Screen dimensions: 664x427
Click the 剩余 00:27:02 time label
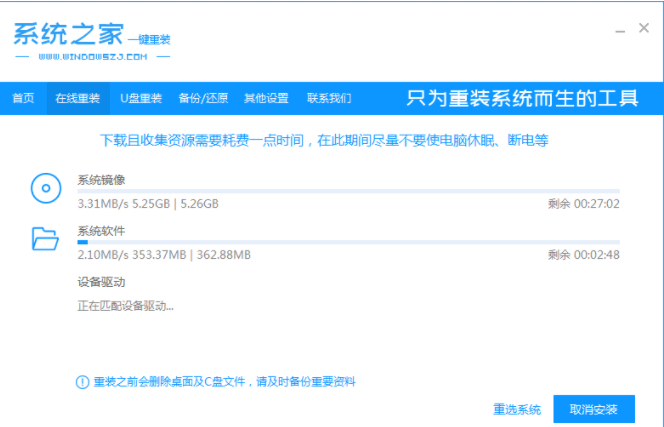584,204
